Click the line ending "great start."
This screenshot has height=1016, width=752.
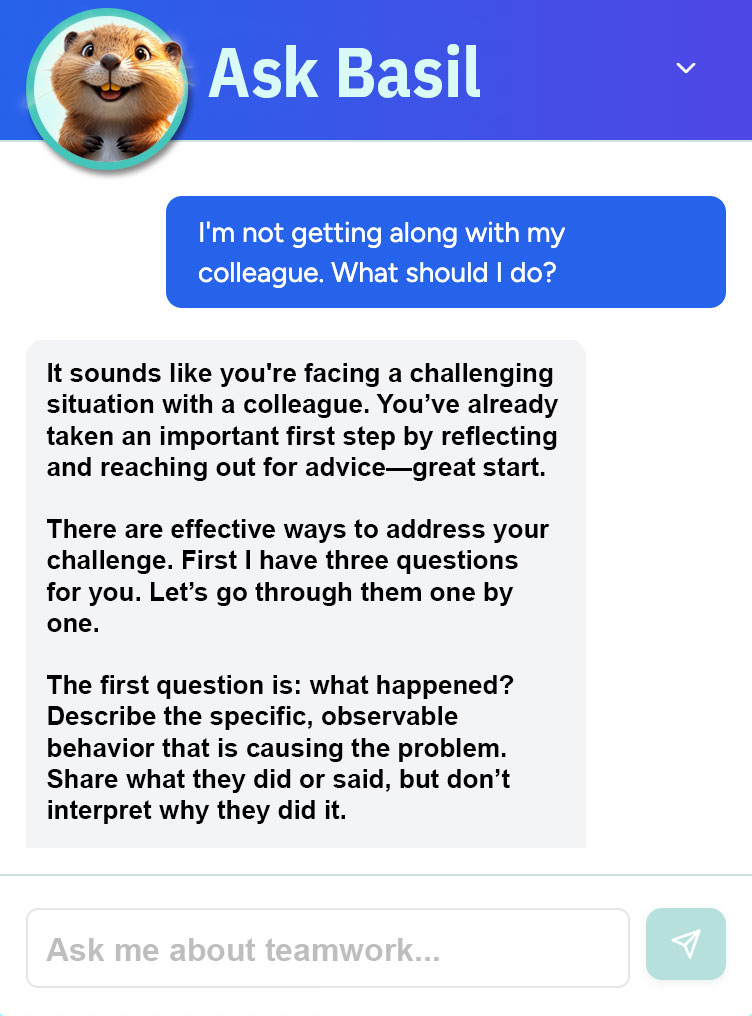pos(296,467)
